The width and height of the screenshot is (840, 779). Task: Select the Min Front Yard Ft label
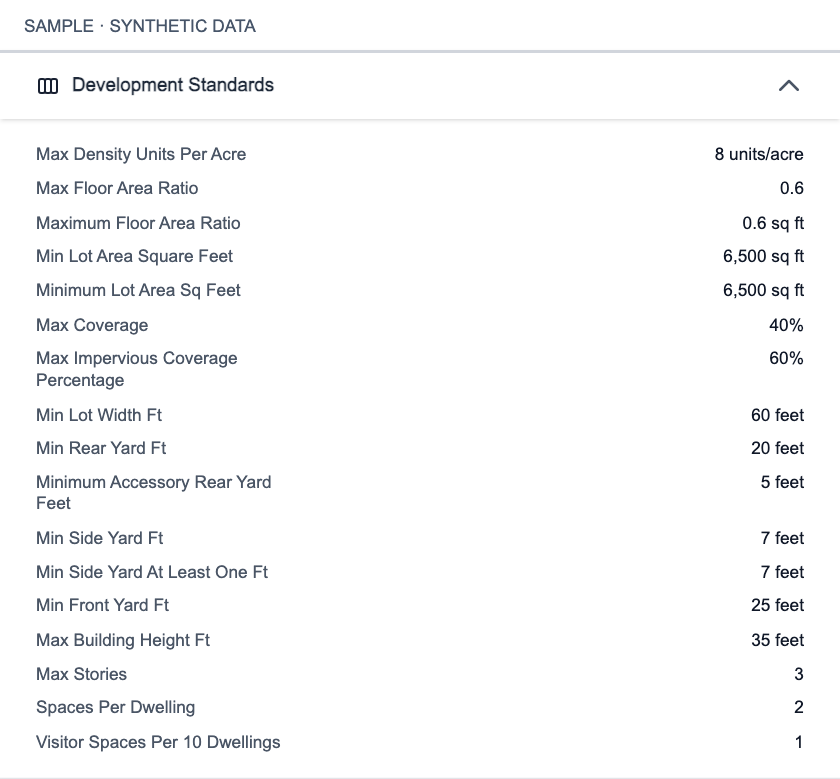[102, 605]
